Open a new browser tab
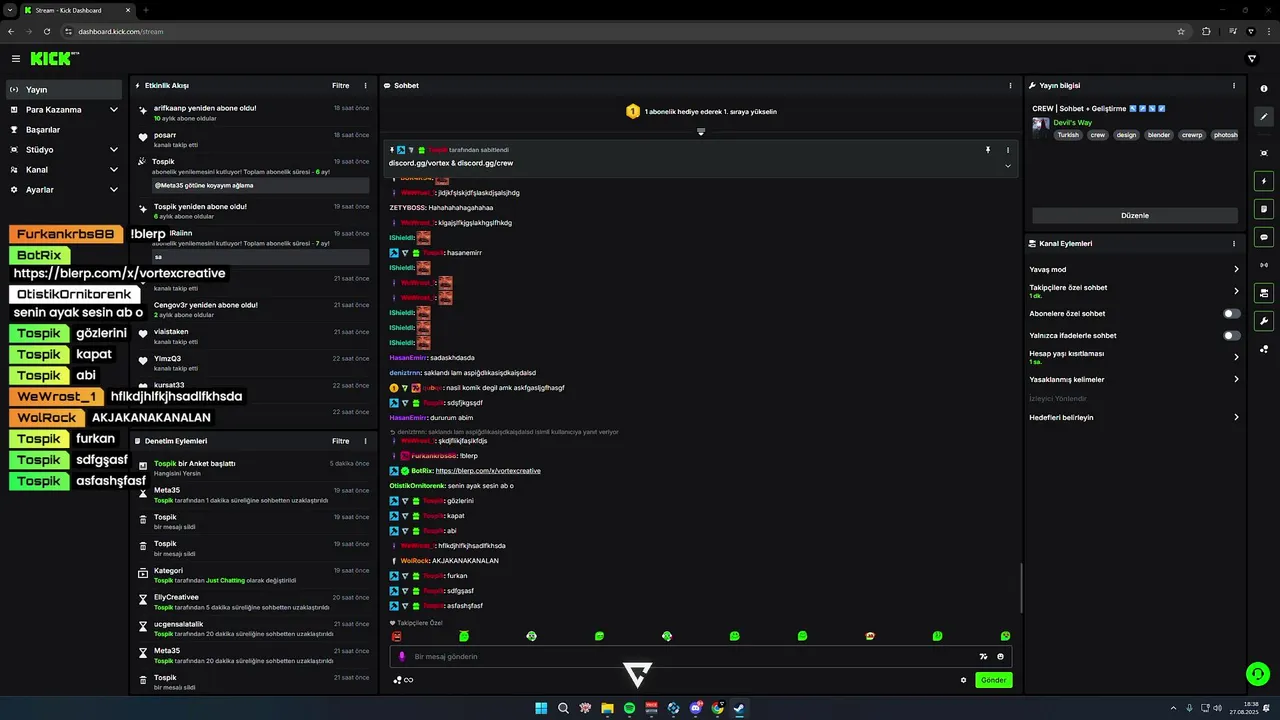Image resolution: width=1280 pixels, height=720 pixels. (x=146, y=10)
